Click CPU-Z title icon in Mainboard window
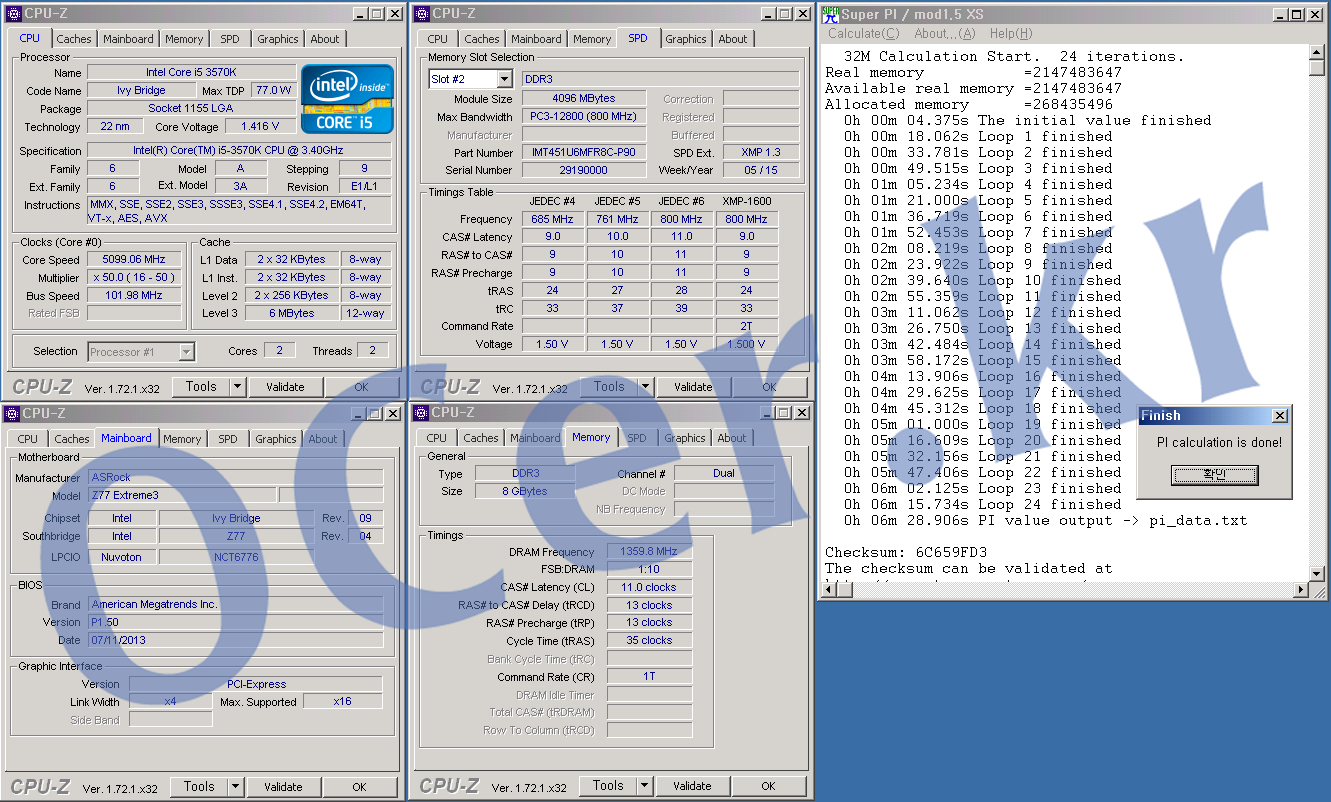Viewport: 1331px width, 802px height. 12,413
